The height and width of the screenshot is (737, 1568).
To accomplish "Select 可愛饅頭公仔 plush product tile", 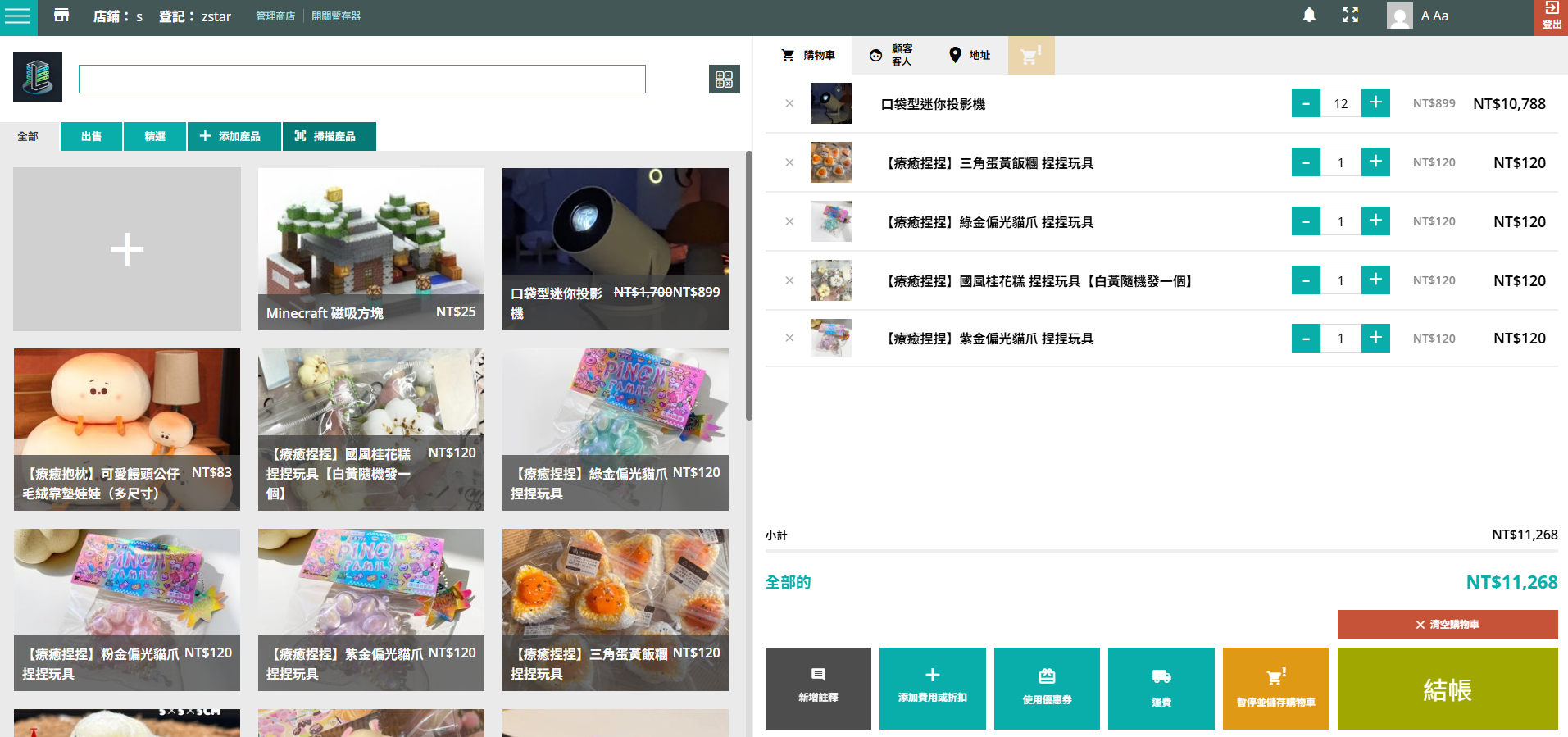I will pos(127,430).
